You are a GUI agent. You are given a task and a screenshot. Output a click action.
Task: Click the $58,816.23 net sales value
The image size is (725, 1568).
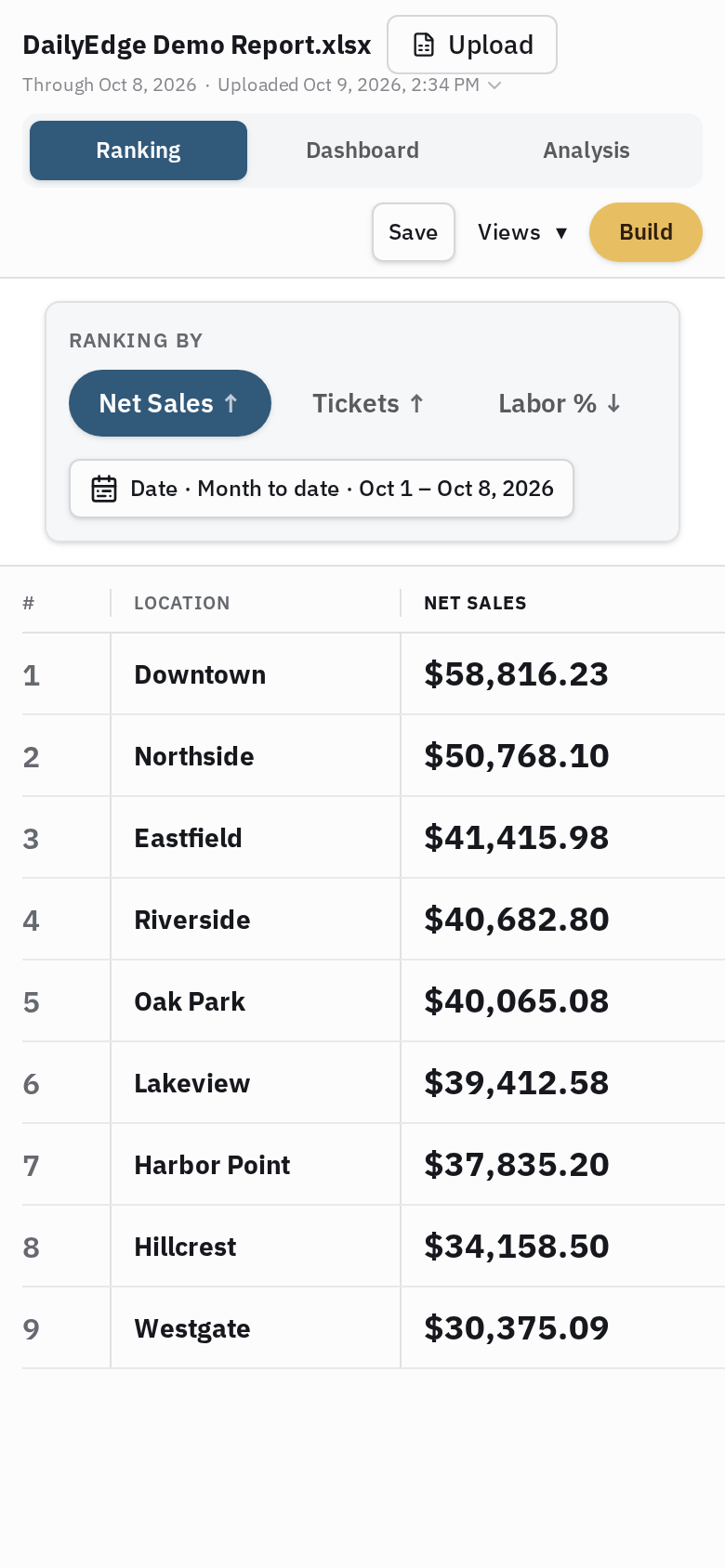click(517, 674)
